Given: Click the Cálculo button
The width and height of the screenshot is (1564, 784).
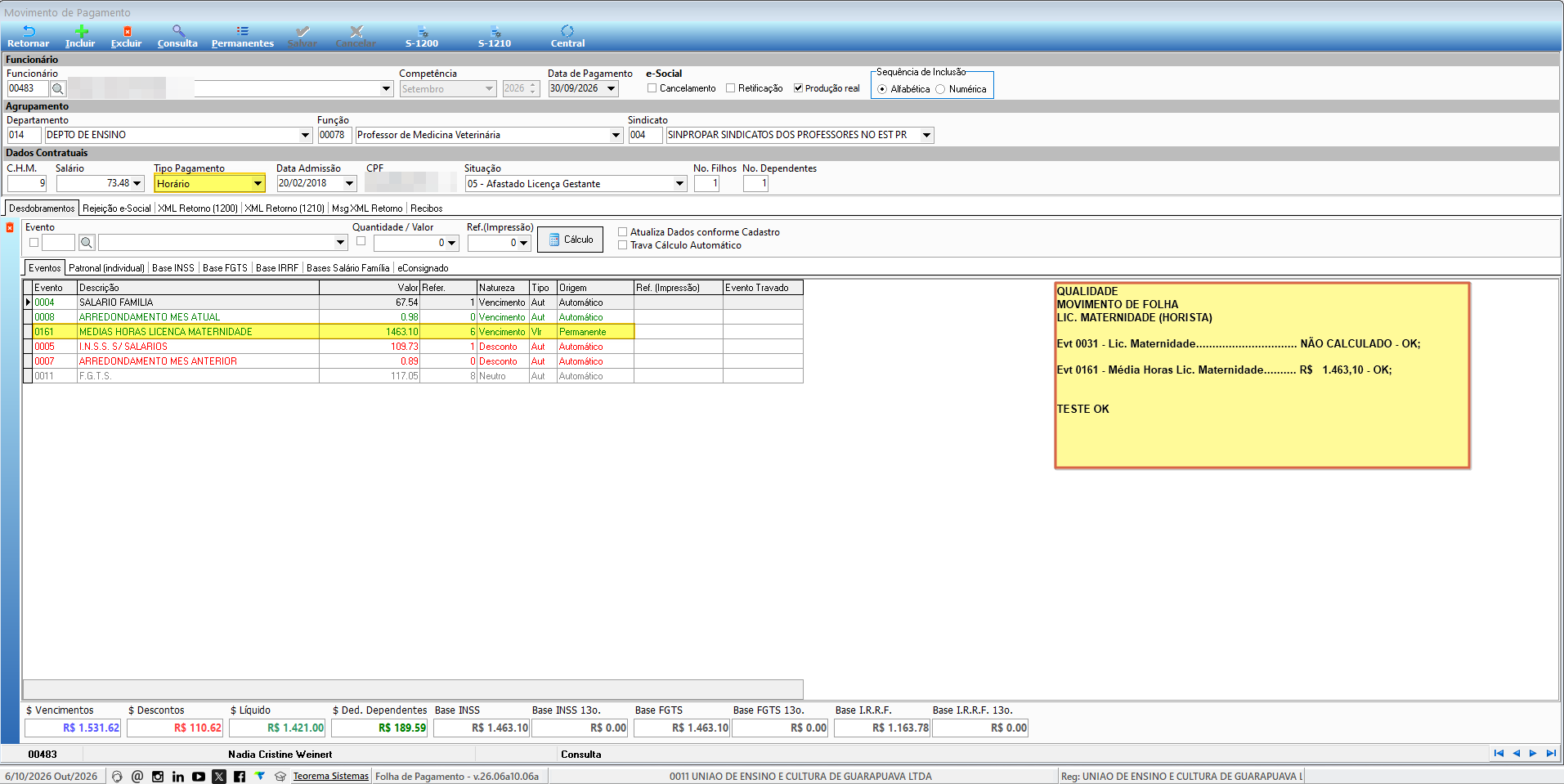Looking at the screenshot, I should (x=571, y=240).
